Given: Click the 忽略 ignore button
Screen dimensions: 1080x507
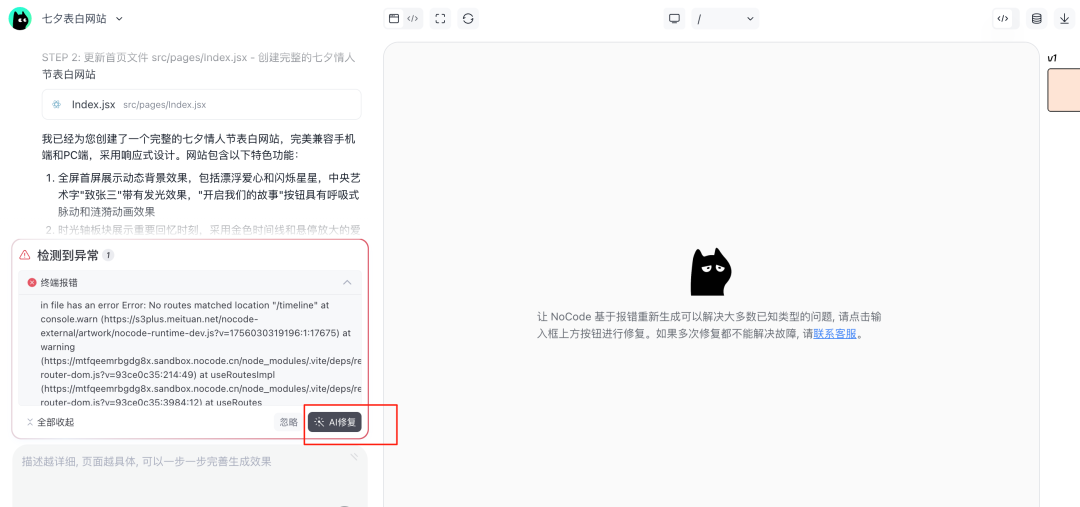Looking at the screenshot, I should (x=289, y=422).
